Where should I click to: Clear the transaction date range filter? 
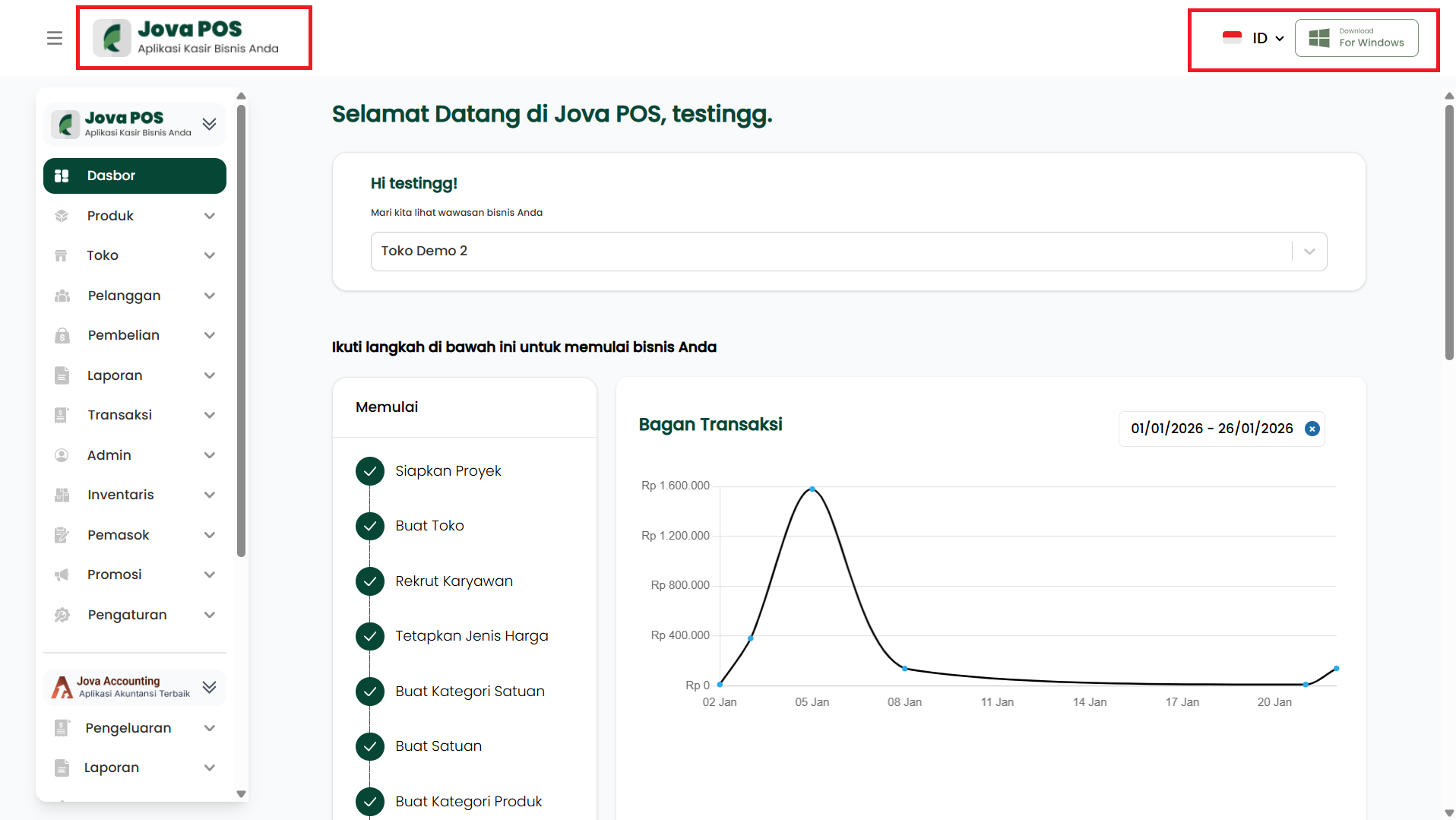click(x=1312, y=429)
